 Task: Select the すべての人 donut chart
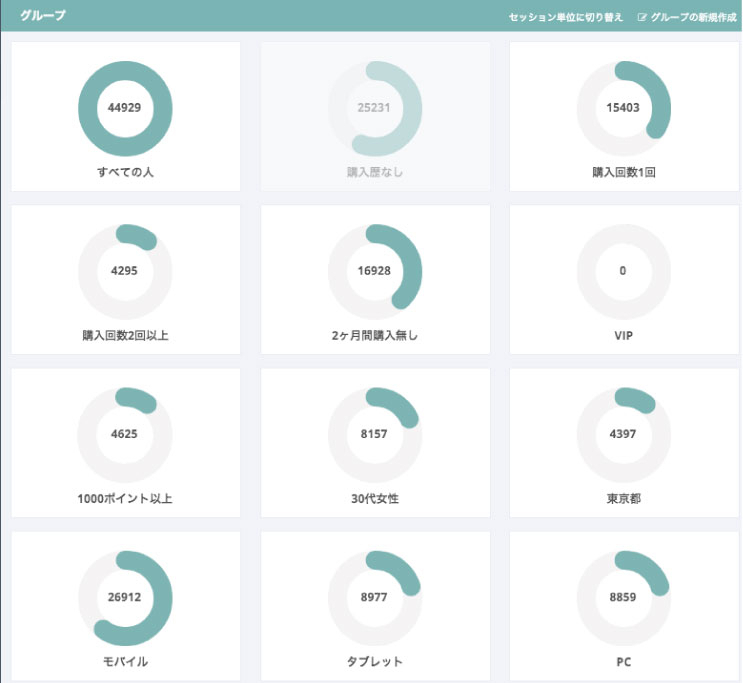click(x=125, y=109)
